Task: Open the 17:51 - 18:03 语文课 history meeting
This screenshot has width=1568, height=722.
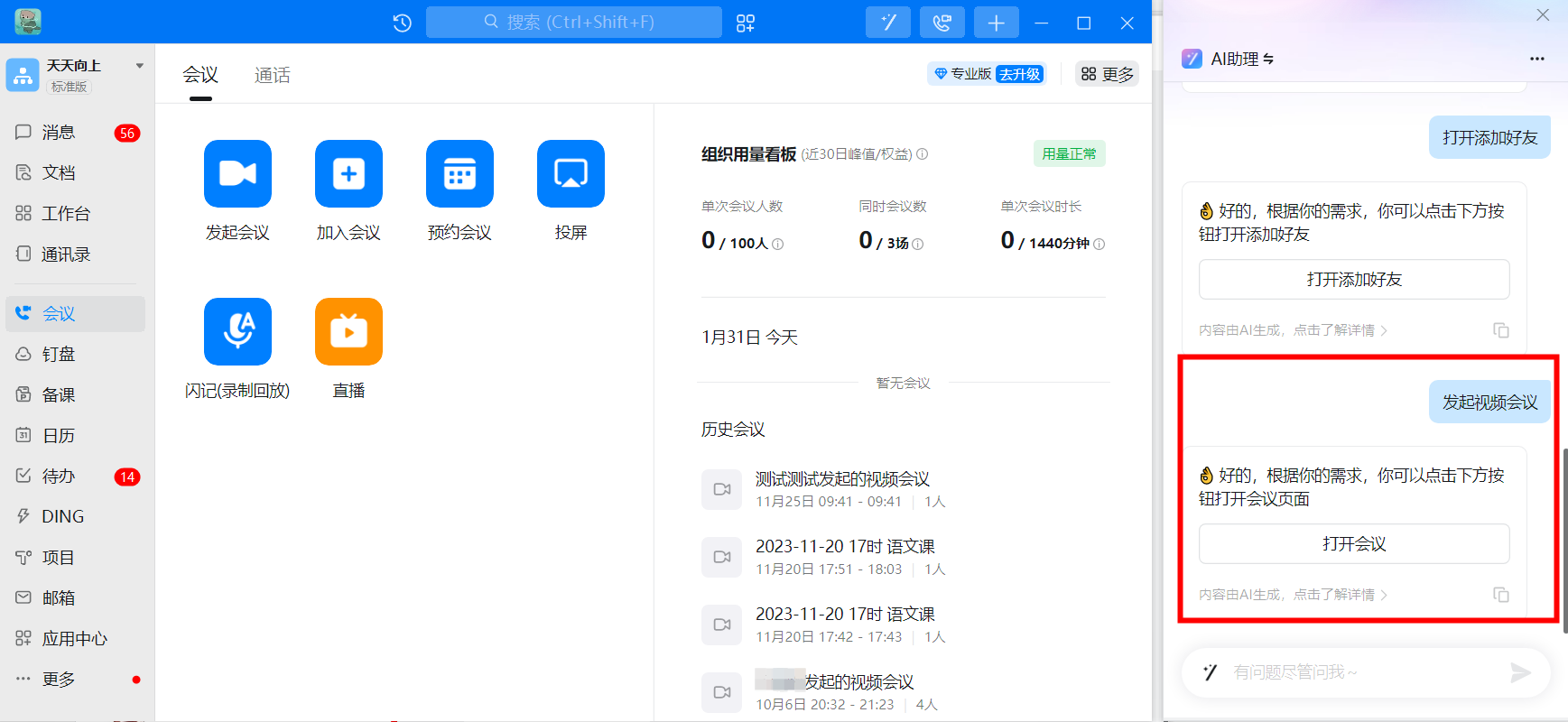Action: (x=903, y=557)
